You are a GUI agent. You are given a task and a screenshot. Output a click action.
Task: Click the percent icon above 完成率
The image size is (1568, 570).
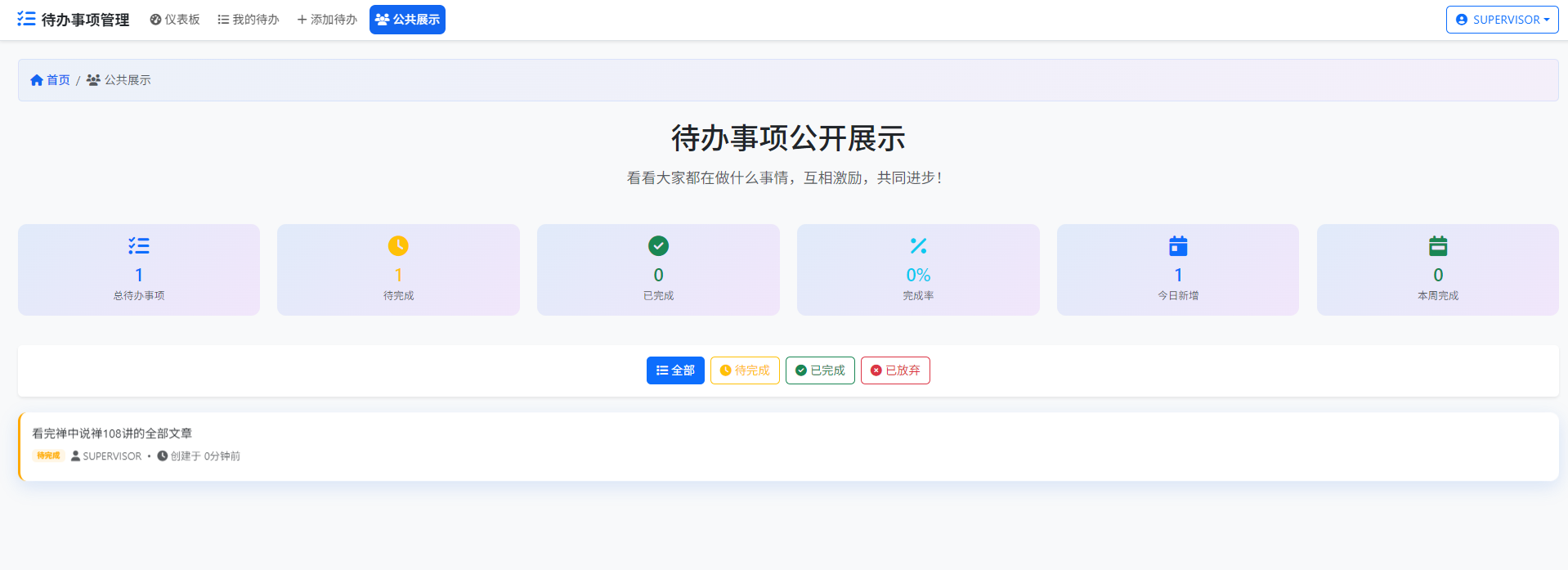(x=918, y=245)
